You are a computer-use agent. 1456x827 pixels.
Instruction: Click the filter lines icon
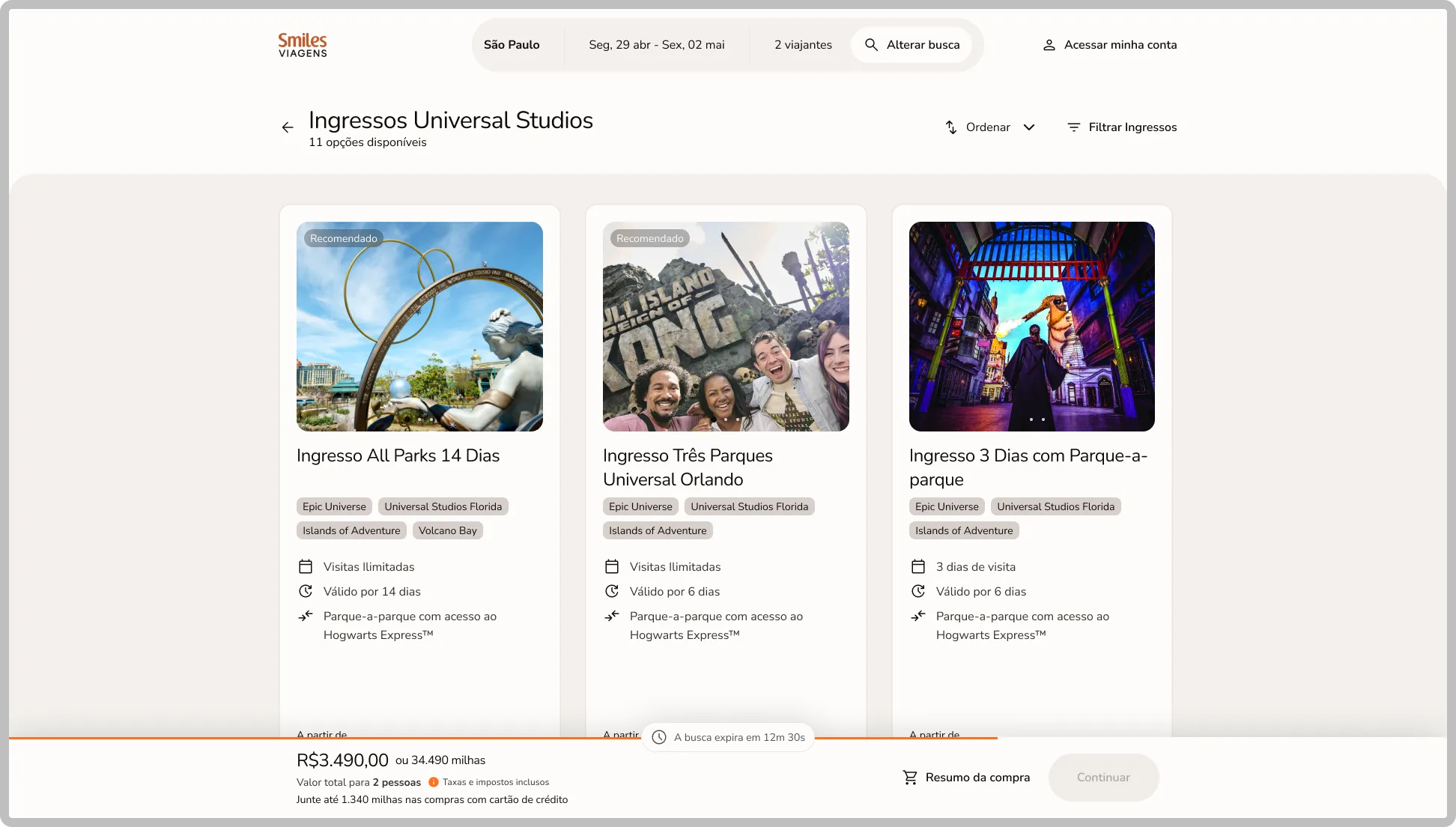pos(1073,127)
